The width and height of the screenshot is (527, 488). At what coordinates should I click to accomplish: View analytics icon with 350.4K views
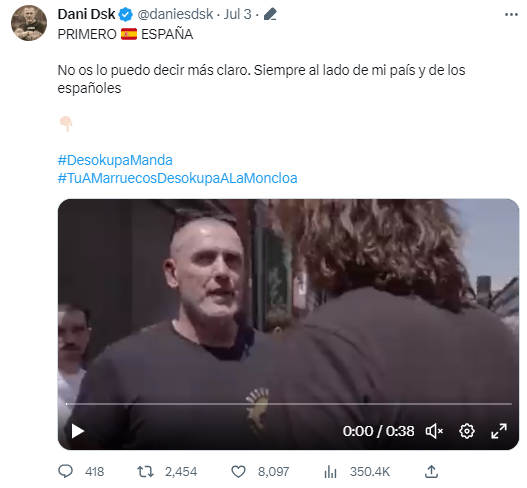[x=330, y=472]
